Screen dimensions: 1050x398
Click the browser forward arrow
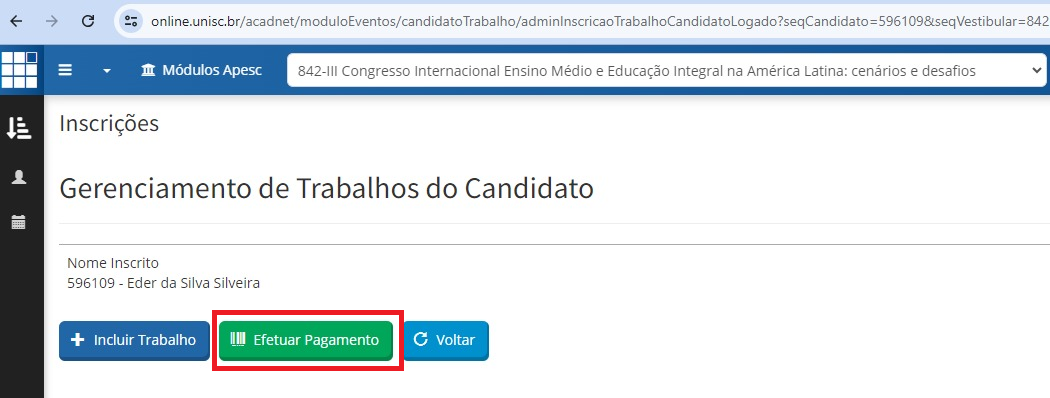52,21
